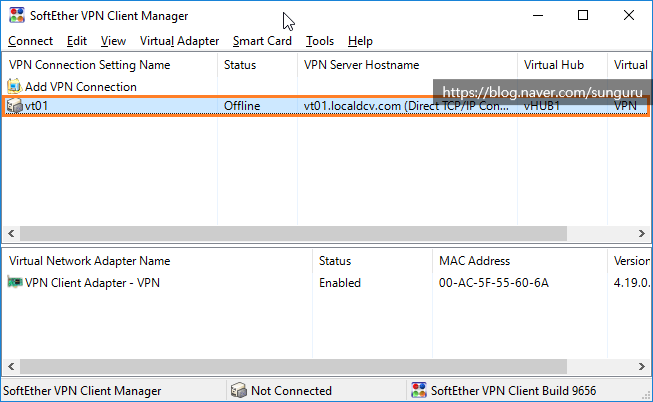Sort by Virtual Hub column header
The image size is (653, 402).
[x=562, y=65]
